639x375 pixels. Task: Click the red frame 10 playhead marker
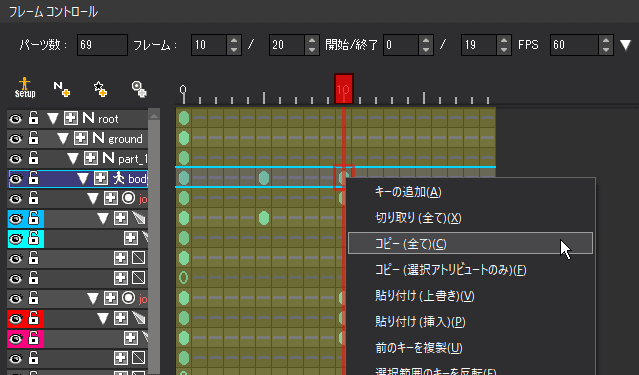(x=344, y=89)
